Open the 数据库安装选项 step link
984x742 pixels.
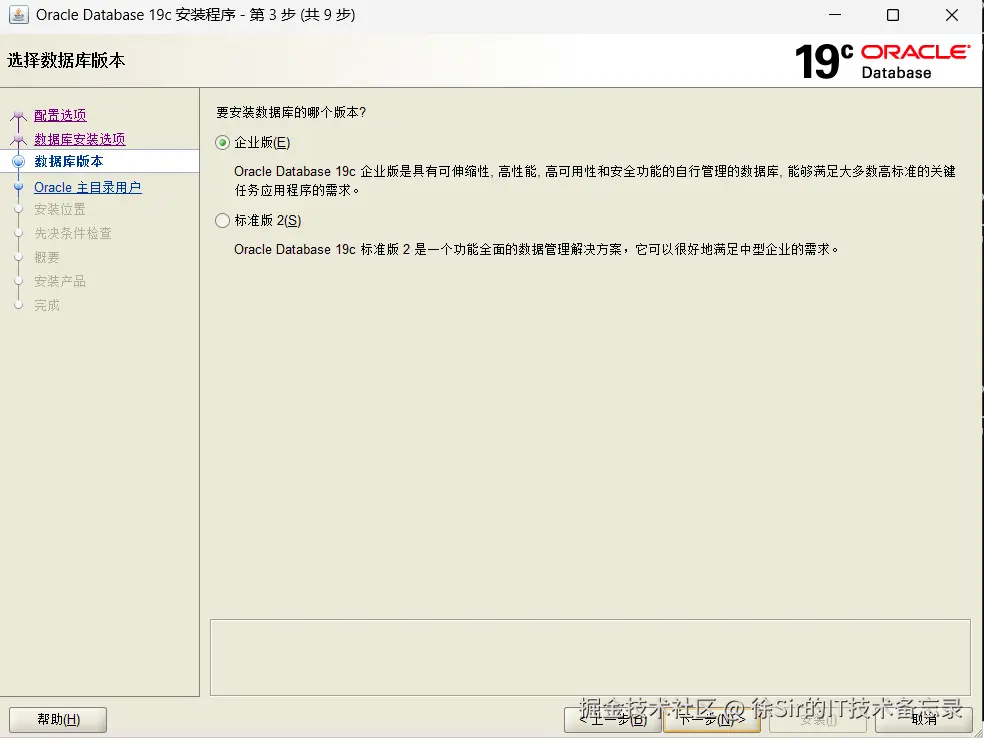point(80,139)
